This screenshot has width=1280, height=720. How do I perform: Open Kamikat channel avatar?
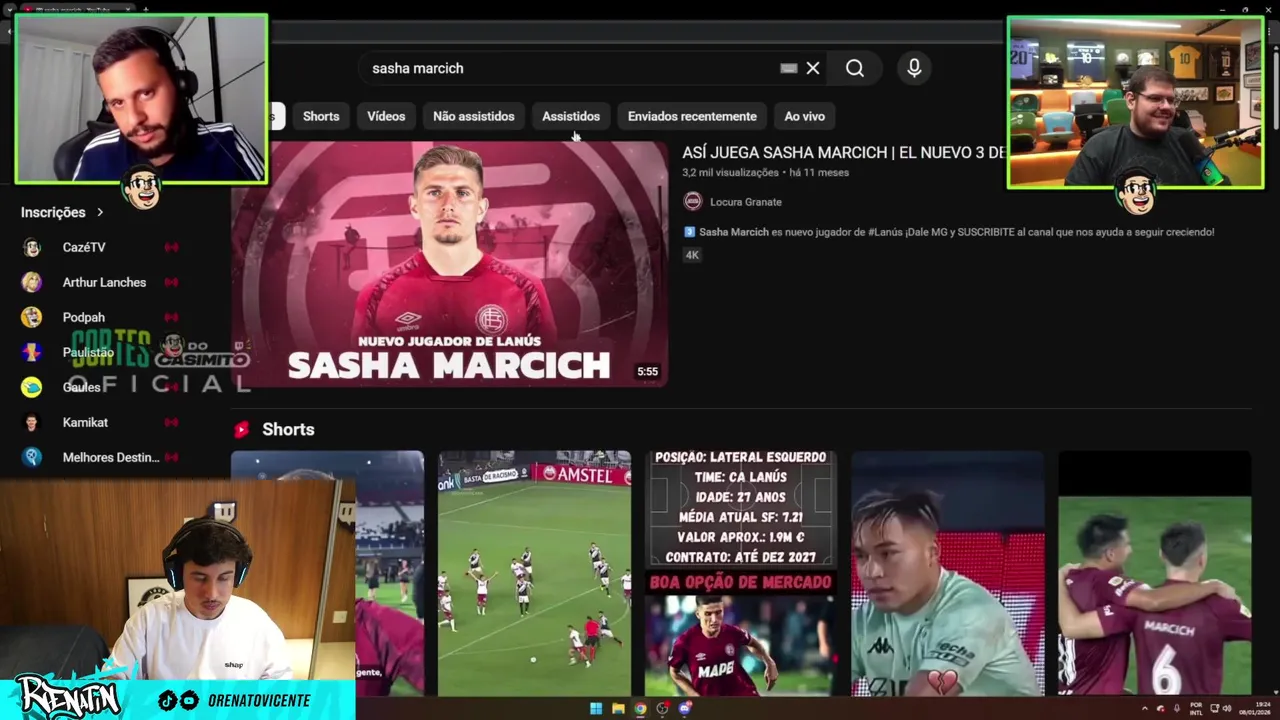32,422
